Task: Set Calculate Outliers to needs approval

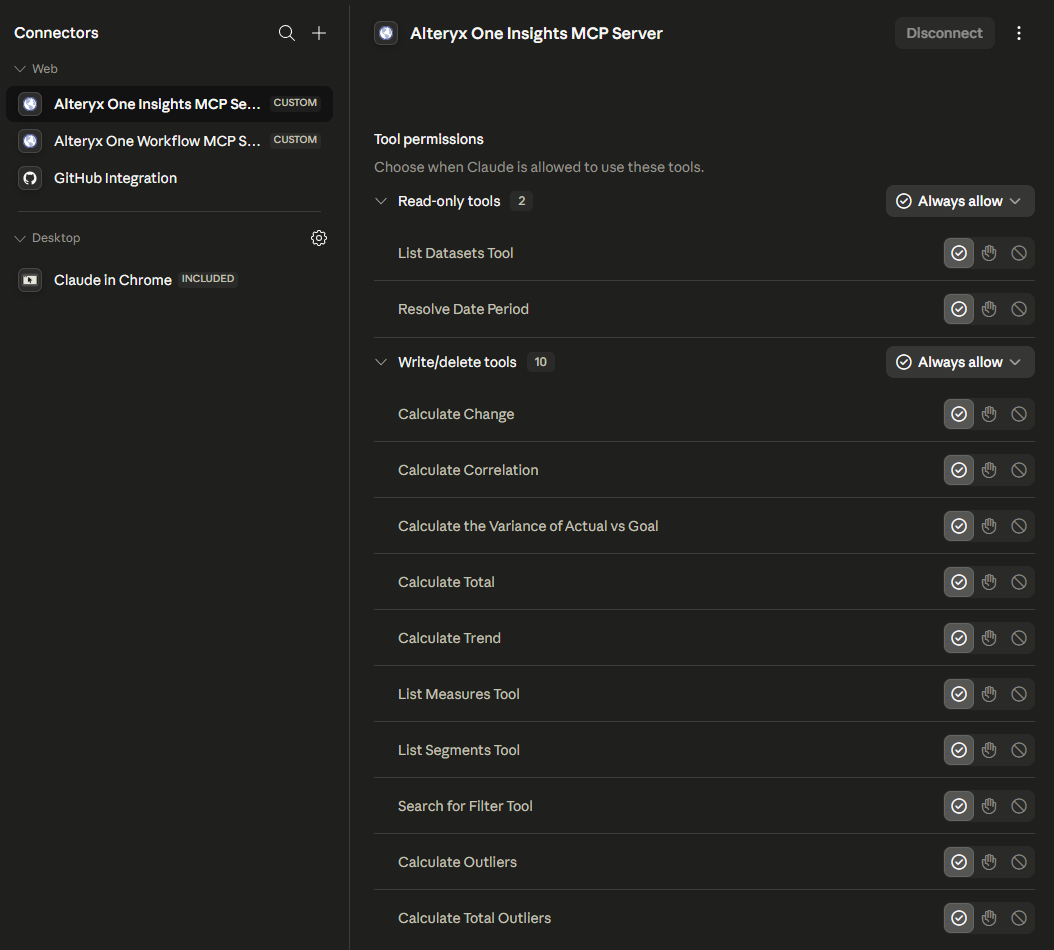Action: click(x=989, y=861)
